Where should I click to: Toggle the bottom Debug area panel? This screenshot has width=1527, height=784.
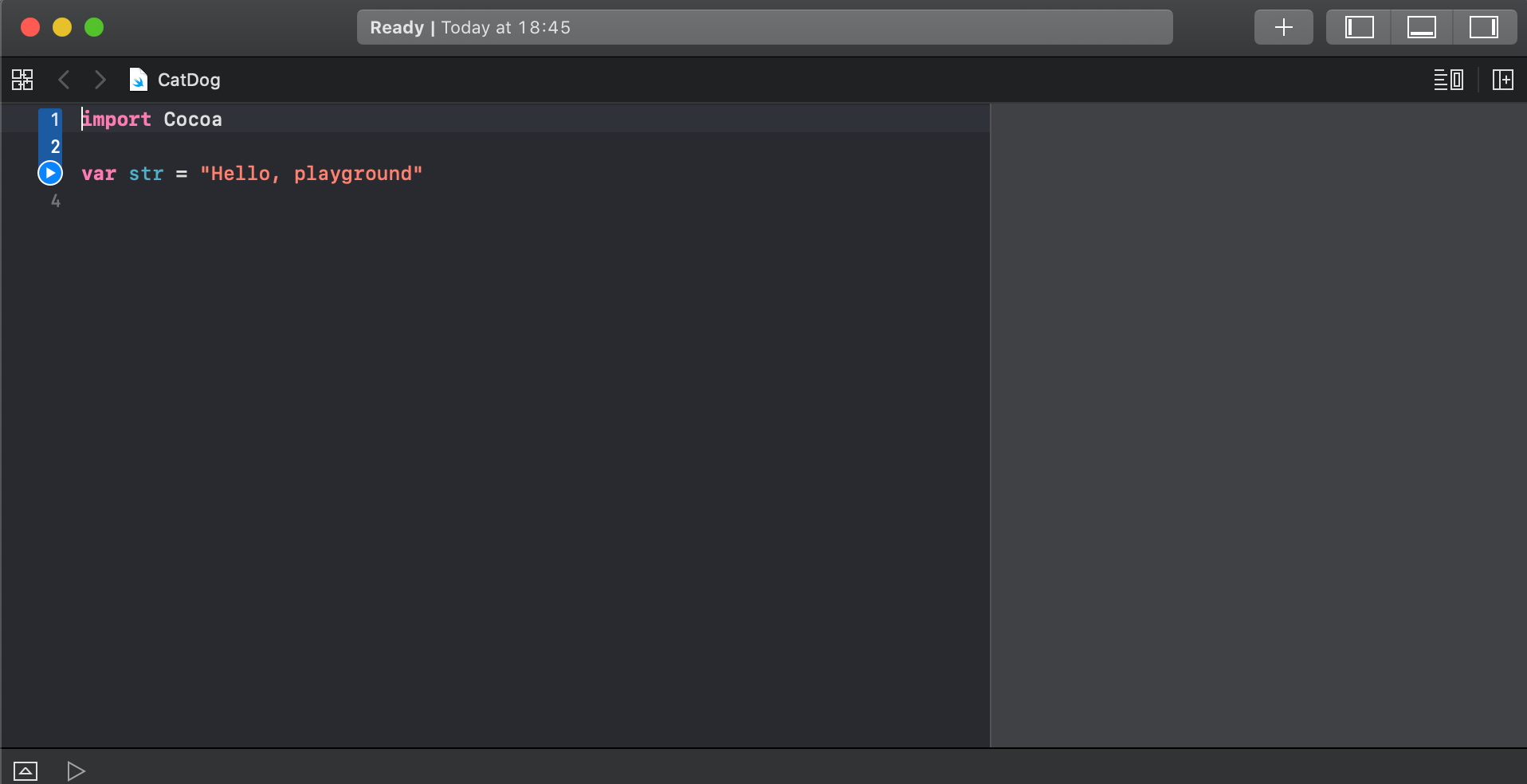tap(1421, 27)
